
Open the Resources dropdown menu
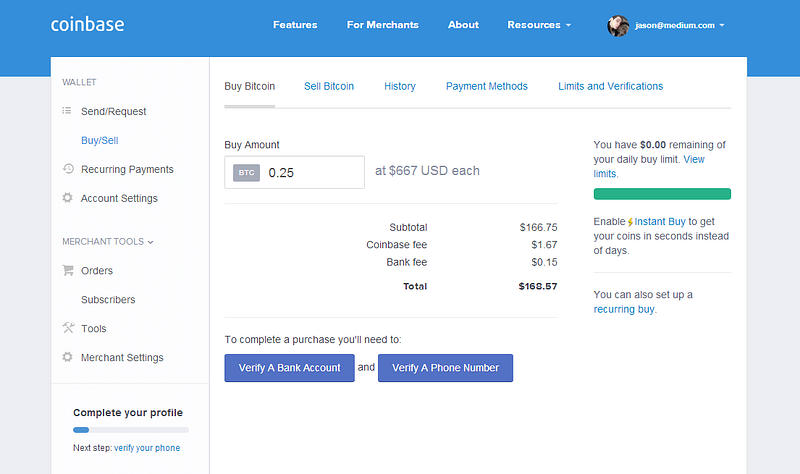tap(539, 25)
